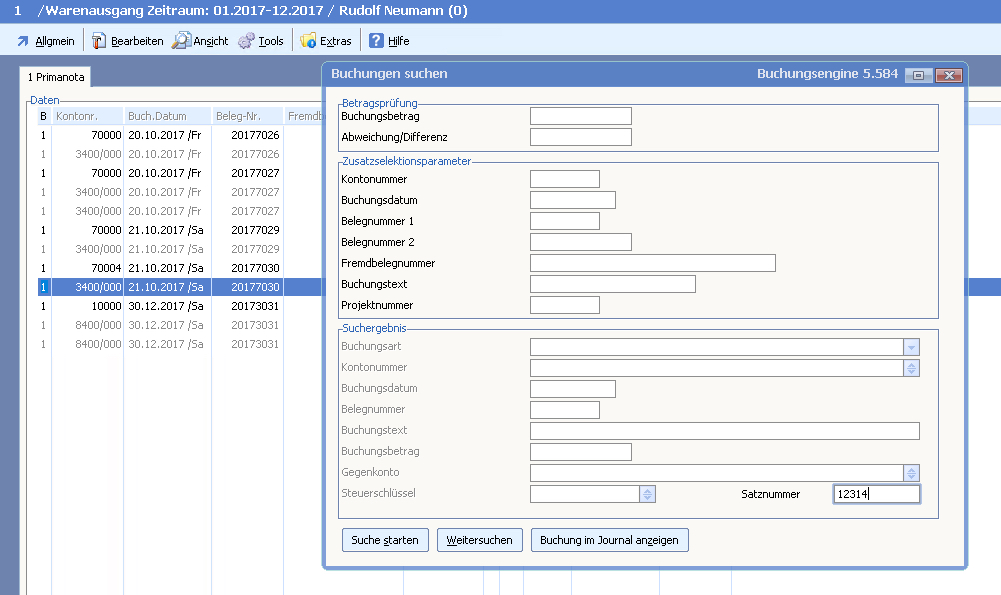The height and width of the screenshot is (595, 1001).
Task: Maximize the Buchungen suchen dialog
Action: [x=918, y=75]
